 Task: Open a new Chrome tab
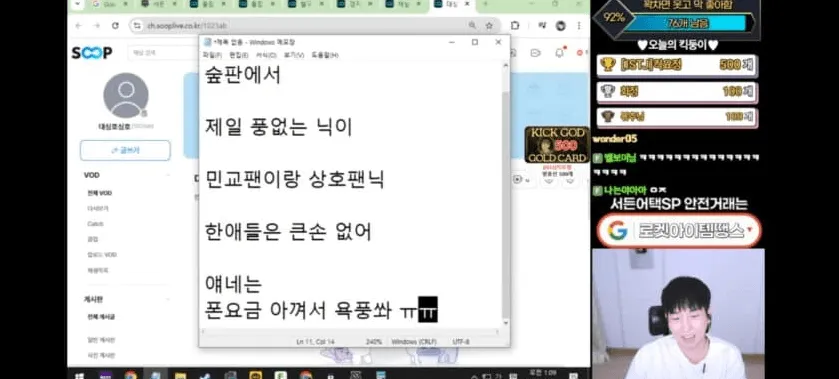coord(485,4)
